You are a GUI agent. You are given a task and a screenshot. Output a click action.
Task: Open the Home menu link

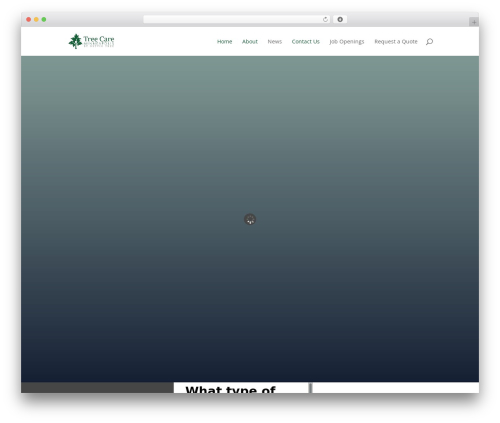224,42
